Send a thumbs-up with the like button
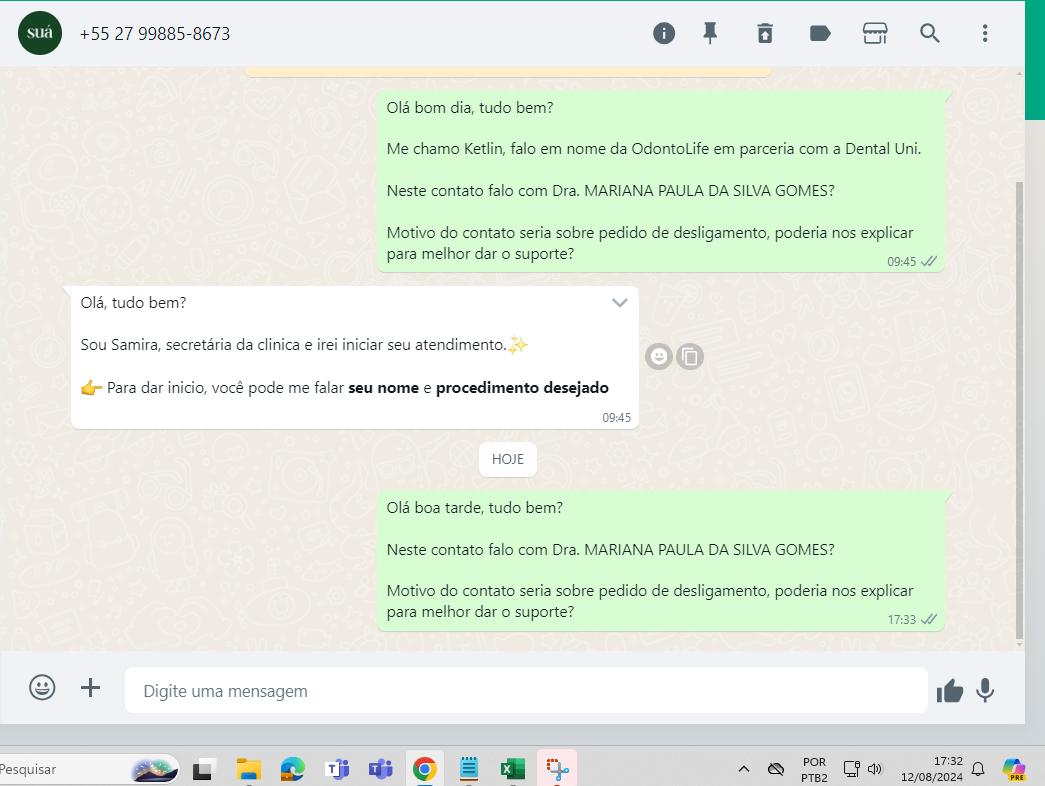1045x786 pixels. pyautogui.click(x=949, y=691)
